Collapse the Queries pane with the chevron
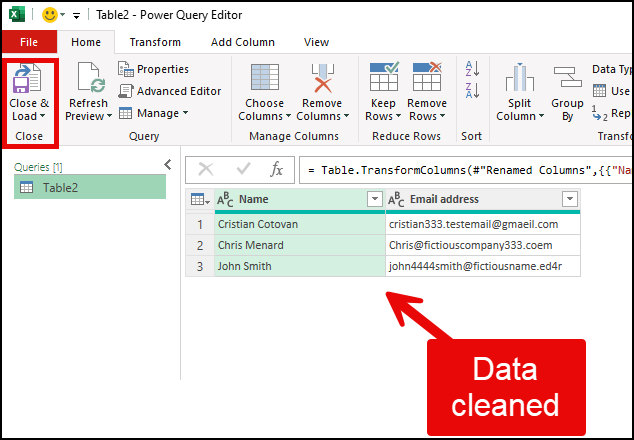This screenshot has width=634, height=440. click(168, 165)
